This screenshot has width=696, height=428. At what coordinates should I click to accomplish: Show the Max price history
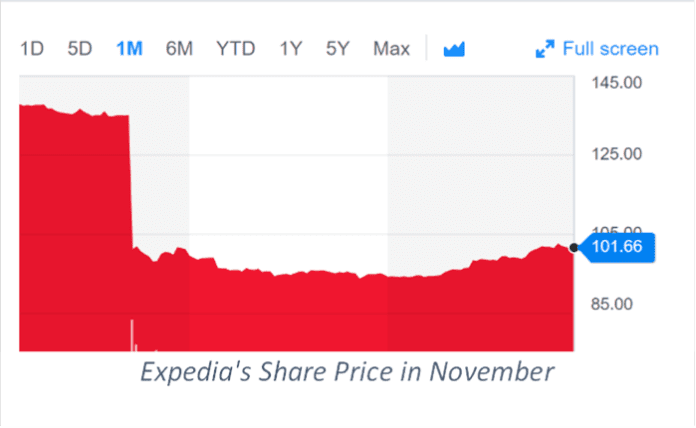click(x=391, y=49)
